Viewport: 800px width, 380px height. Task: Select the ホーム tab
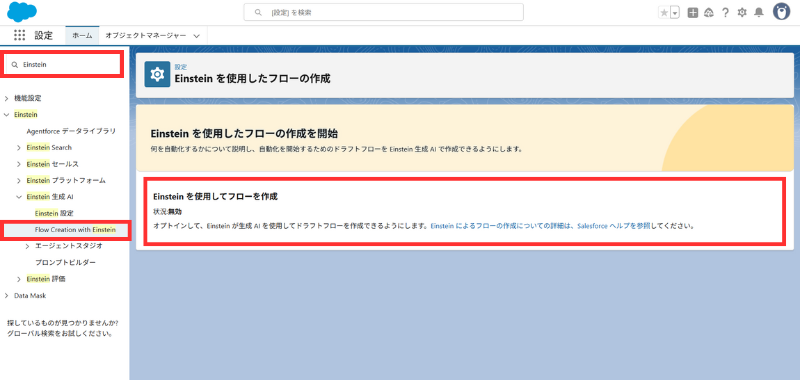[x=82, y=36]
